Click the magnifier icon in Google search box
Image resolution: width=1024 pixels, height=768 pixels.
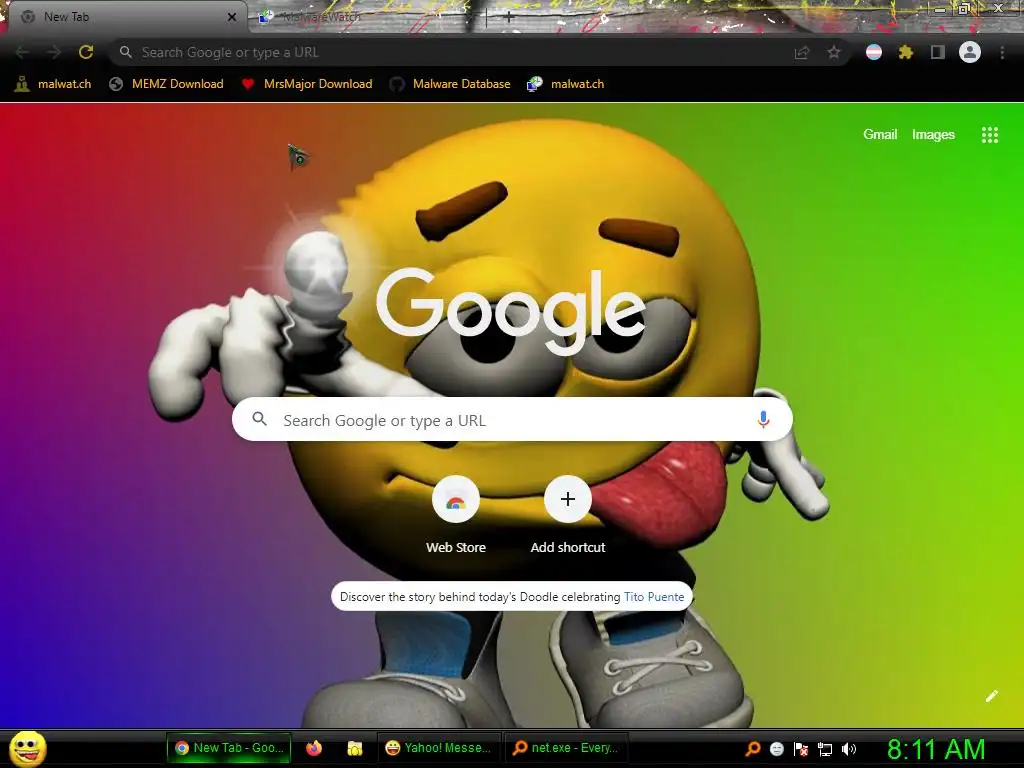pyautogui.click(x=259, y=419)
